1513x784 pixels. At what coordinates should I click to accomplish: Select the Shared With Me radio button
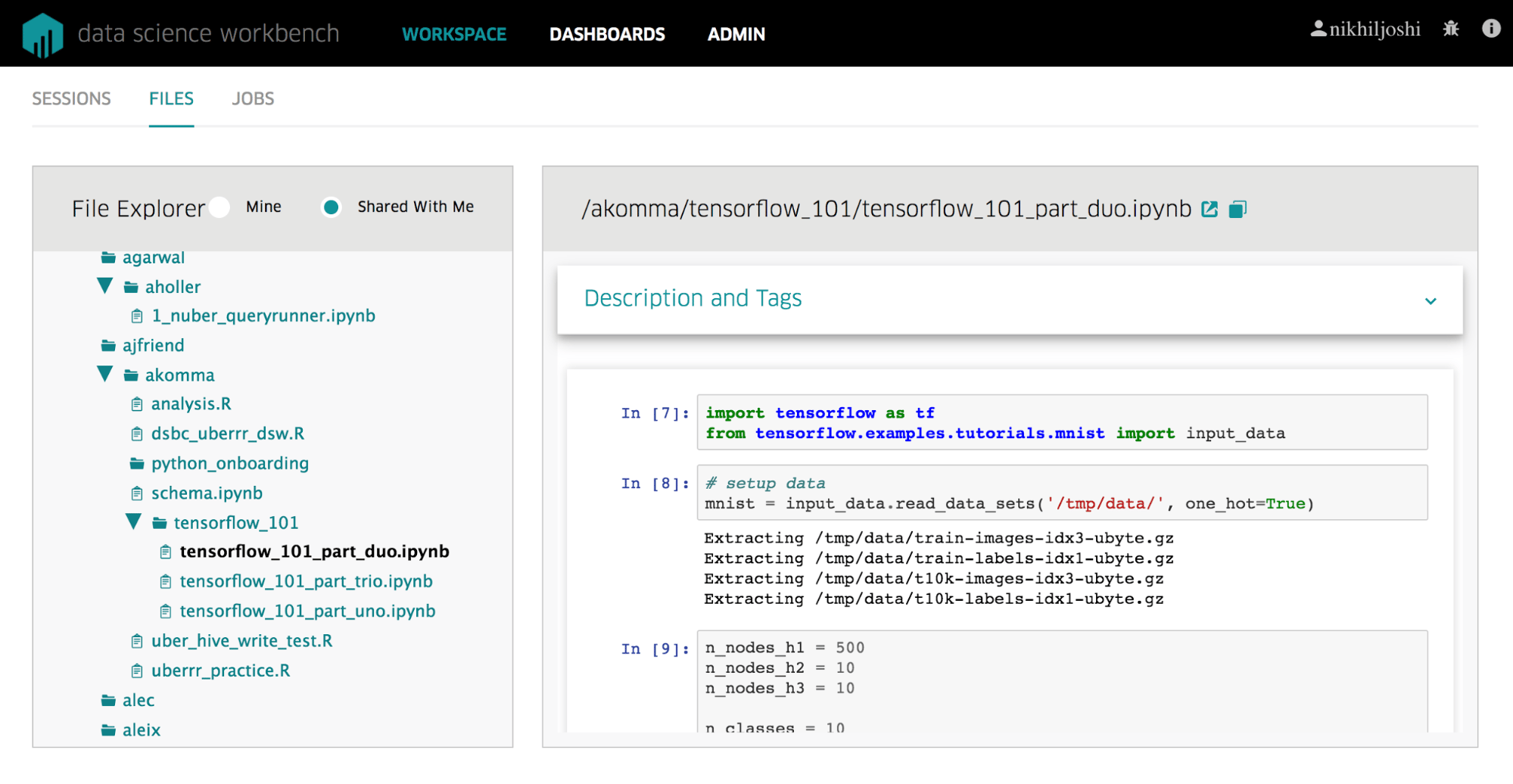tap(332, 207)
